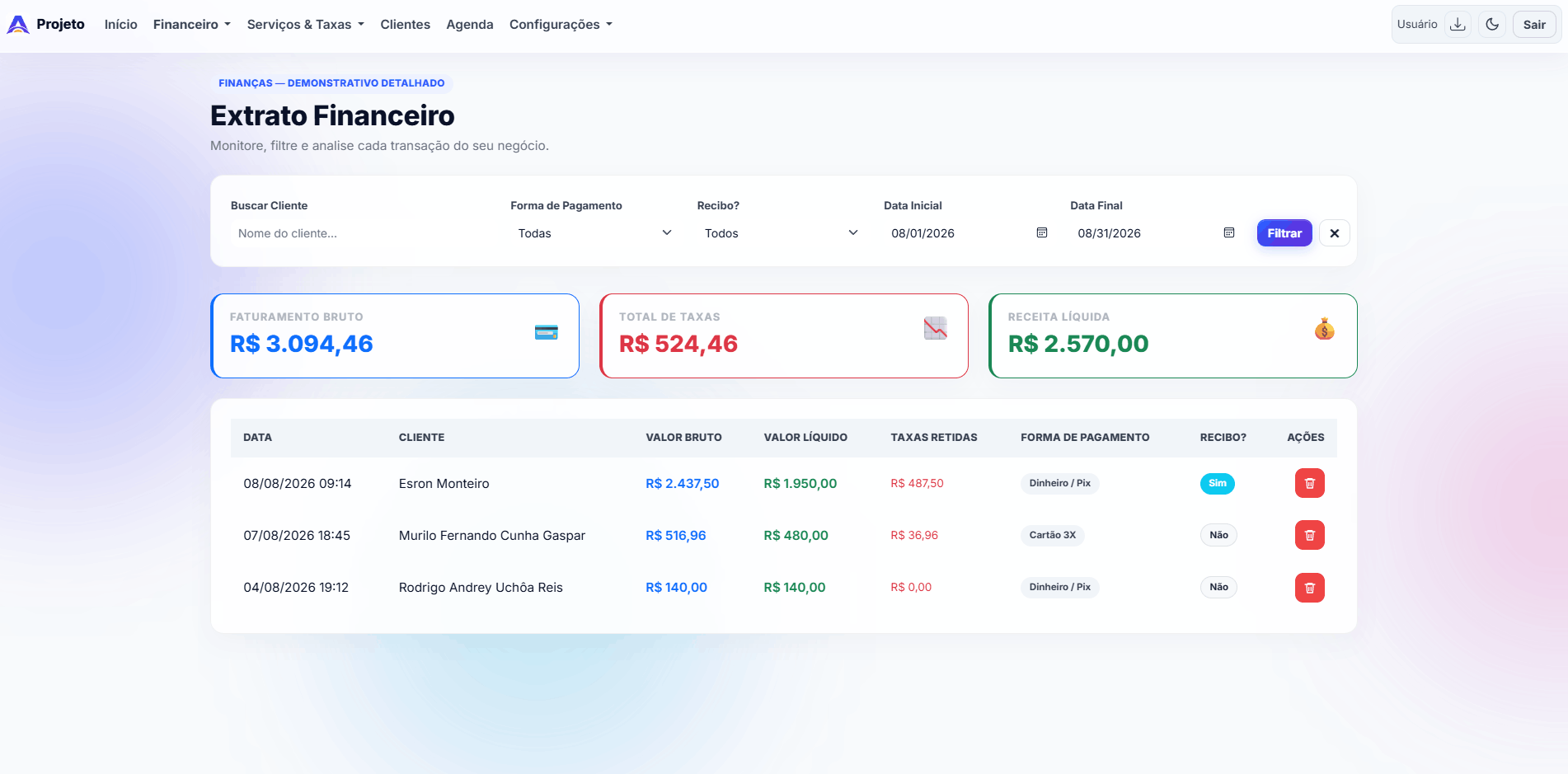Image resolution: width=1568 pixels, height=774 pixels.
Task: Click the Data Final date field
Action: coord(1155,233)
